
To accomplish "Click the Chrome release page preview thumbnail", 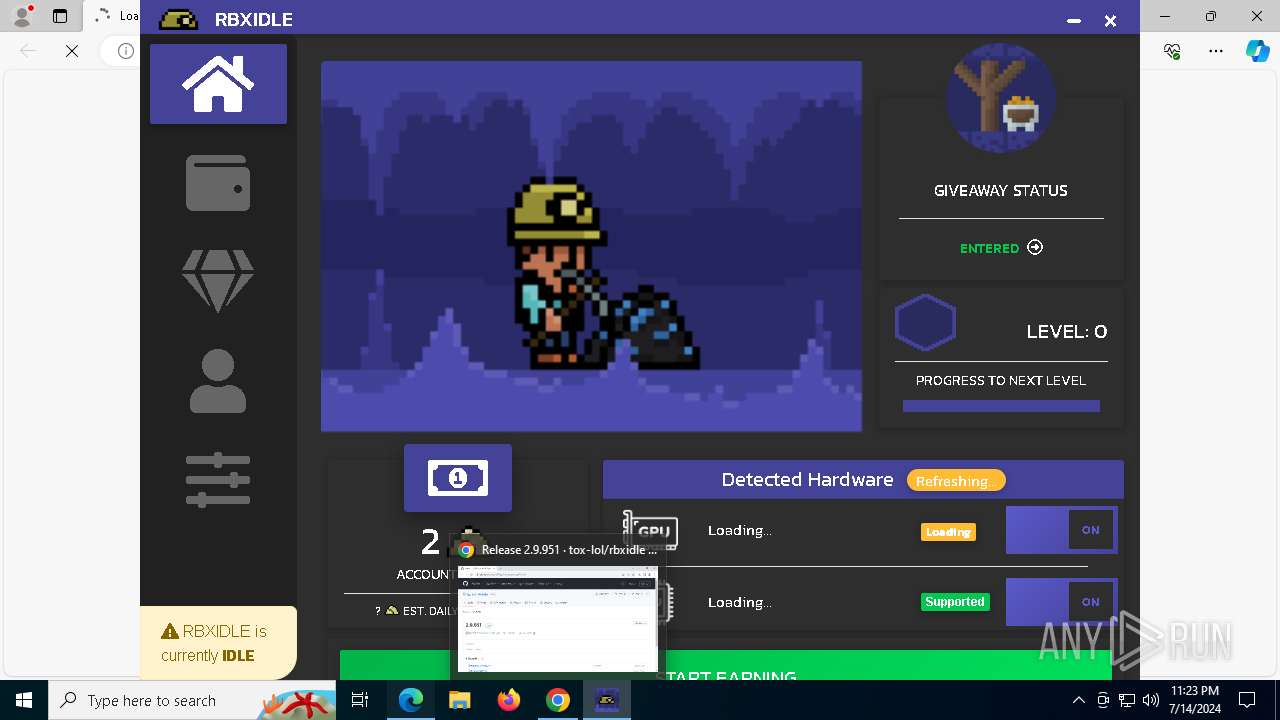I will pos(558,618).
